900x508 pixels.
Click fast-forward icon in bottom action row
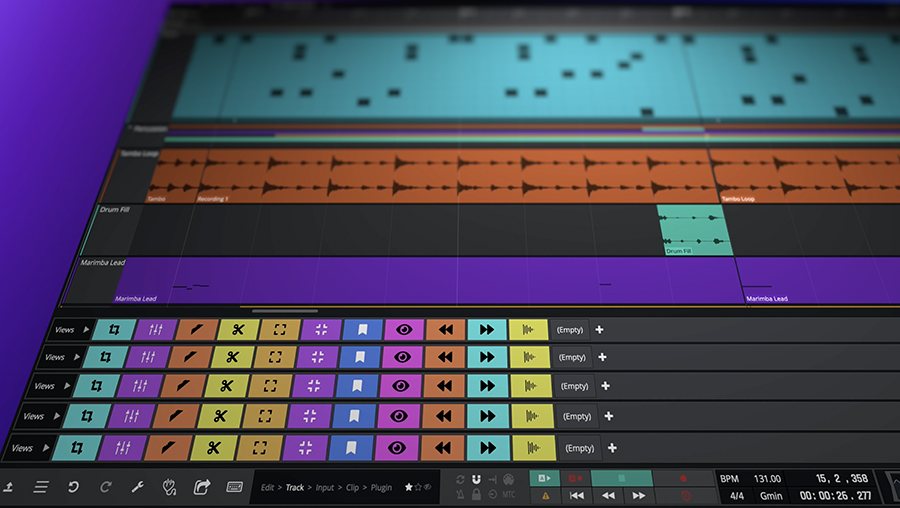488,448
